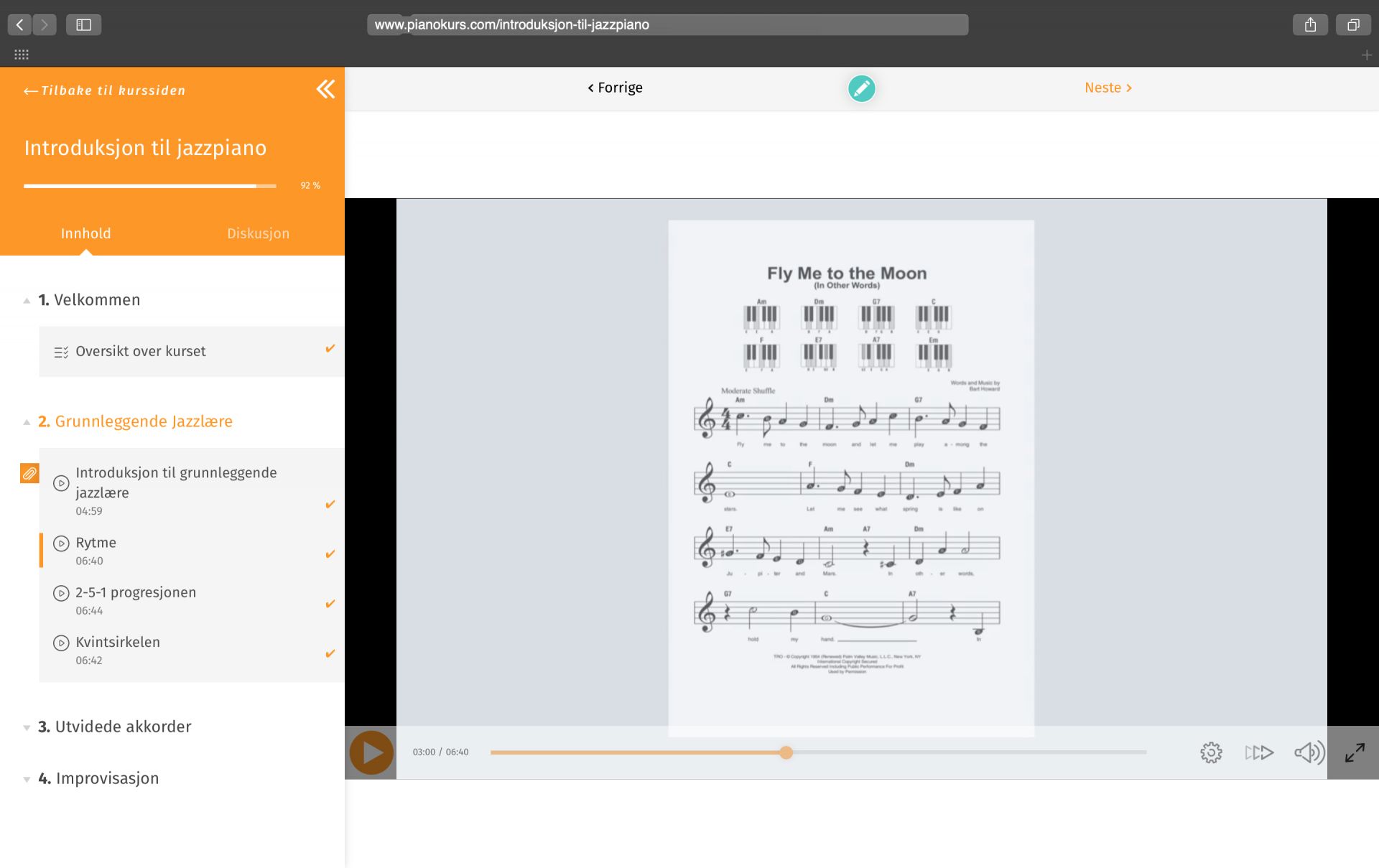Expand section arrow for 3. Utvidede akkorder
The width and height of the screenshot is (1379, 868).
pos(27,728)
